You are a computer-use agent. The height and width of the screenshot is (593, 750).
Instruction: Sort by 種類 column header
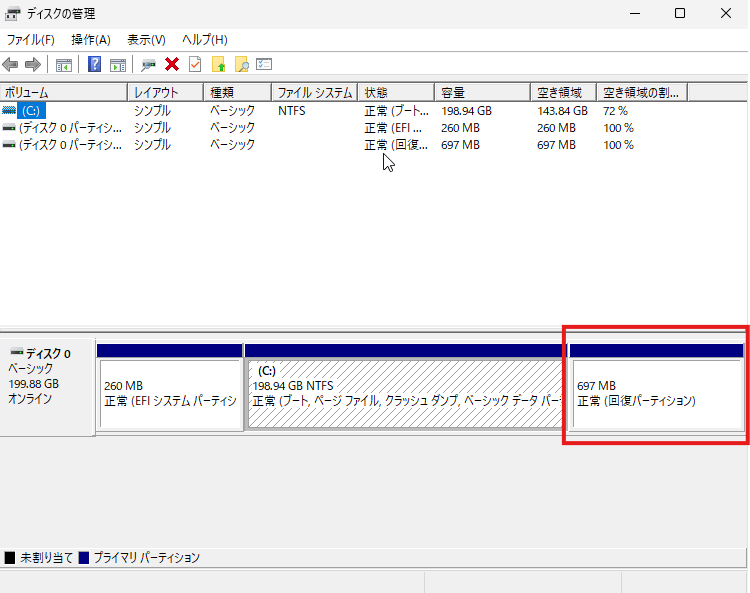[238, 92]
